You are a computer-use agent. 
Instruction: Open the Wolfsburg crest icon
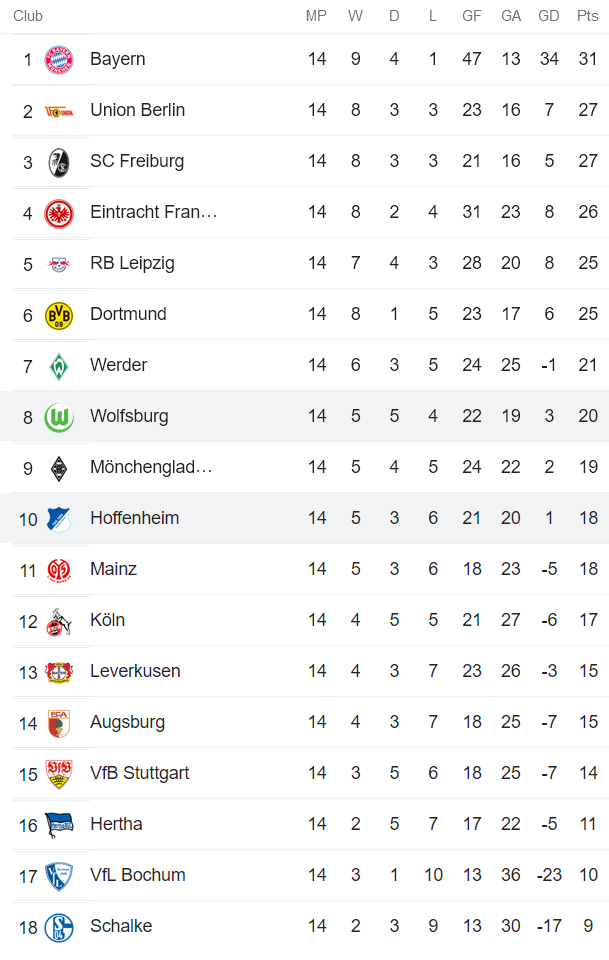[x=61, y=416]
